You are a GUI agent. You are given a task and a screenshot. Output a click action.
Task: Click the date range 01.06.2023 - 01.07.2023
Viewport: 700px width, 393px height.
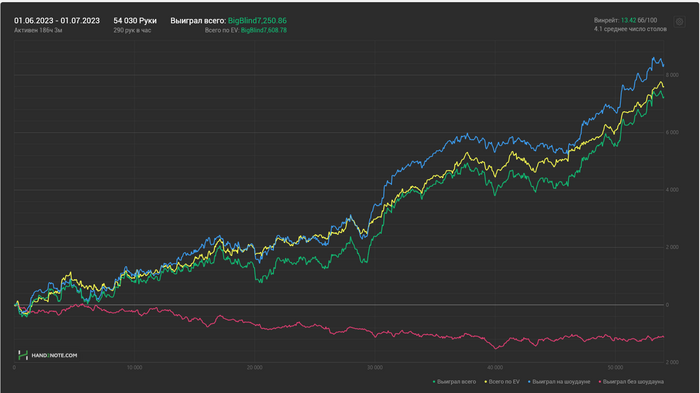[57, 21]
